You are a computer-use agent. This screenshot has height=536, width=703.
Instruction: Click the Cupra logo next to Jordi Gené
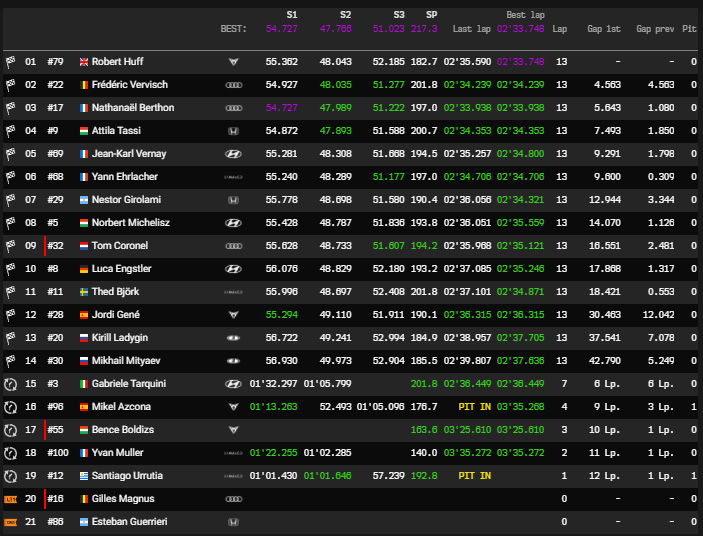[x=234, y=315]
